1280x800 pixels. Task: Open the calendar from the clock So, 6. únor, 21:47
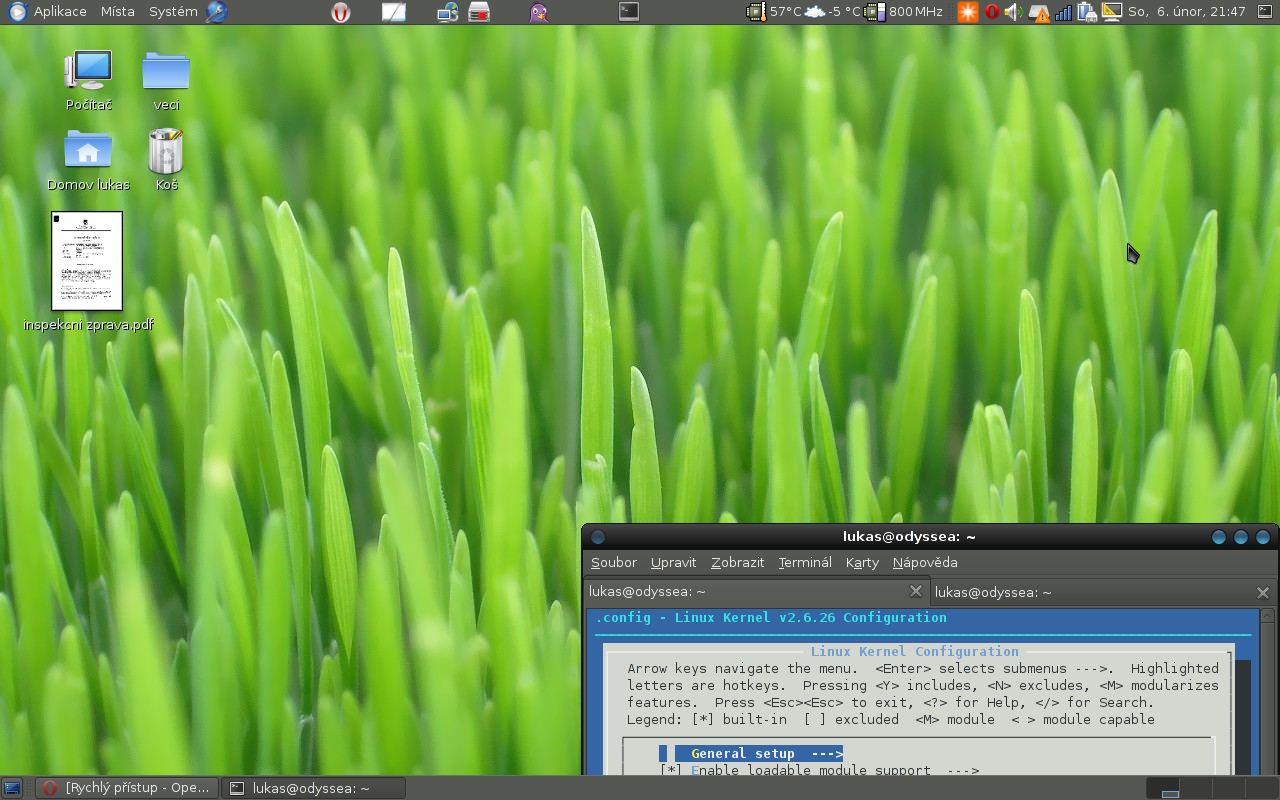[x=1187, y=12]
